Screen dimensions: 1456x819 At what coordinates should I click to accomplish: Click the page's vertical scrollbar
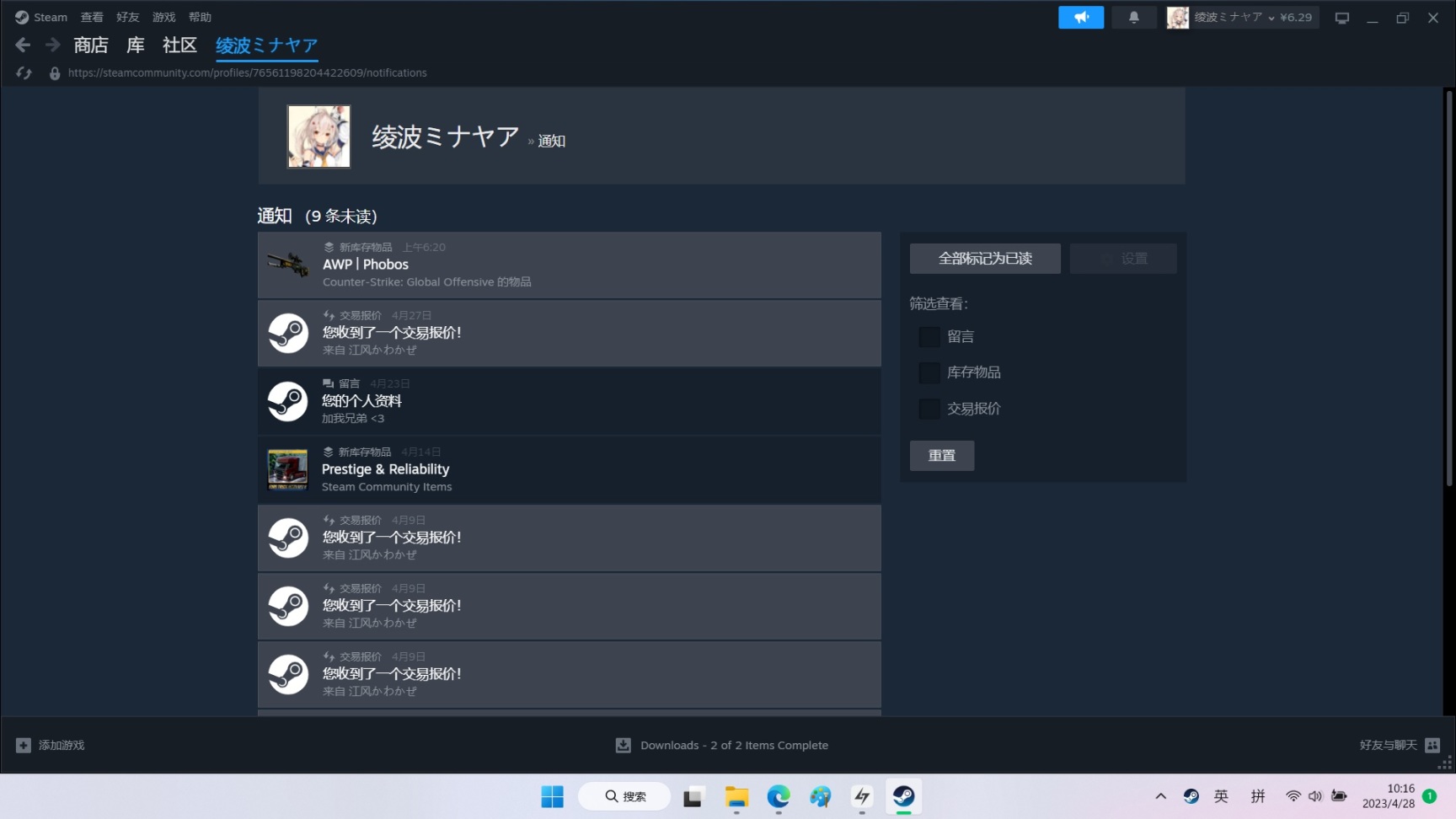[x=1449, y=288]
